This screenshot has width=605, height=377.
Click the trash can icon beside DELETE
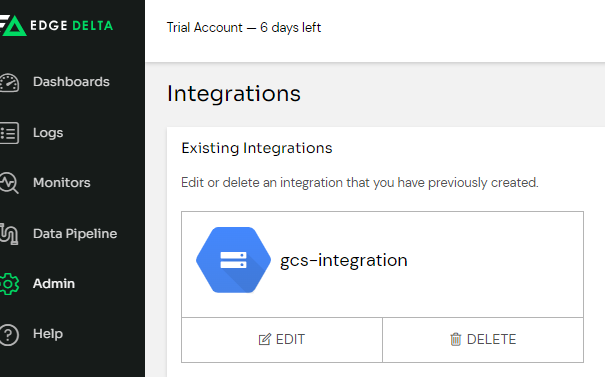456,339
